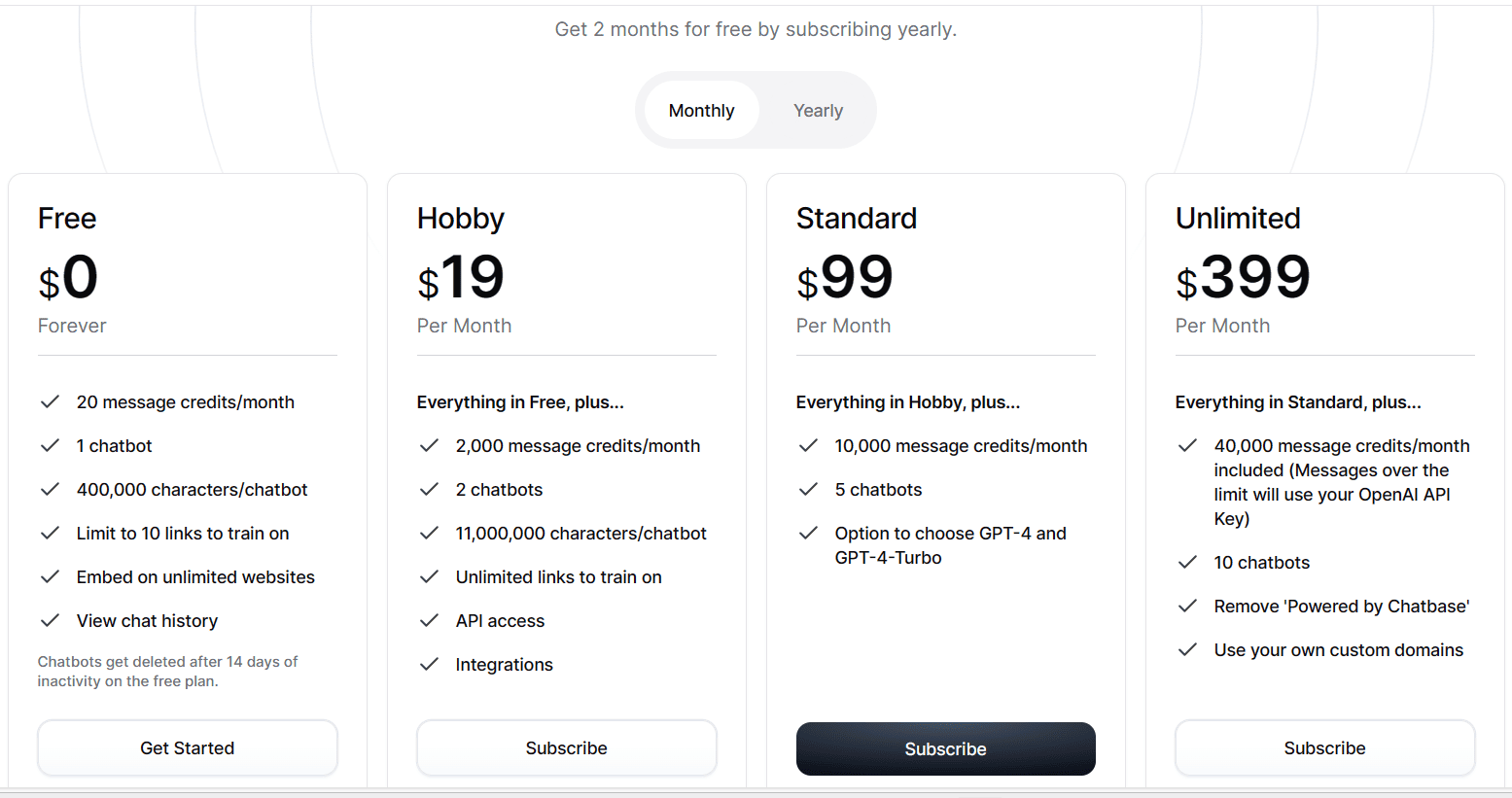Click checkmark beside API access

[429, 620]
